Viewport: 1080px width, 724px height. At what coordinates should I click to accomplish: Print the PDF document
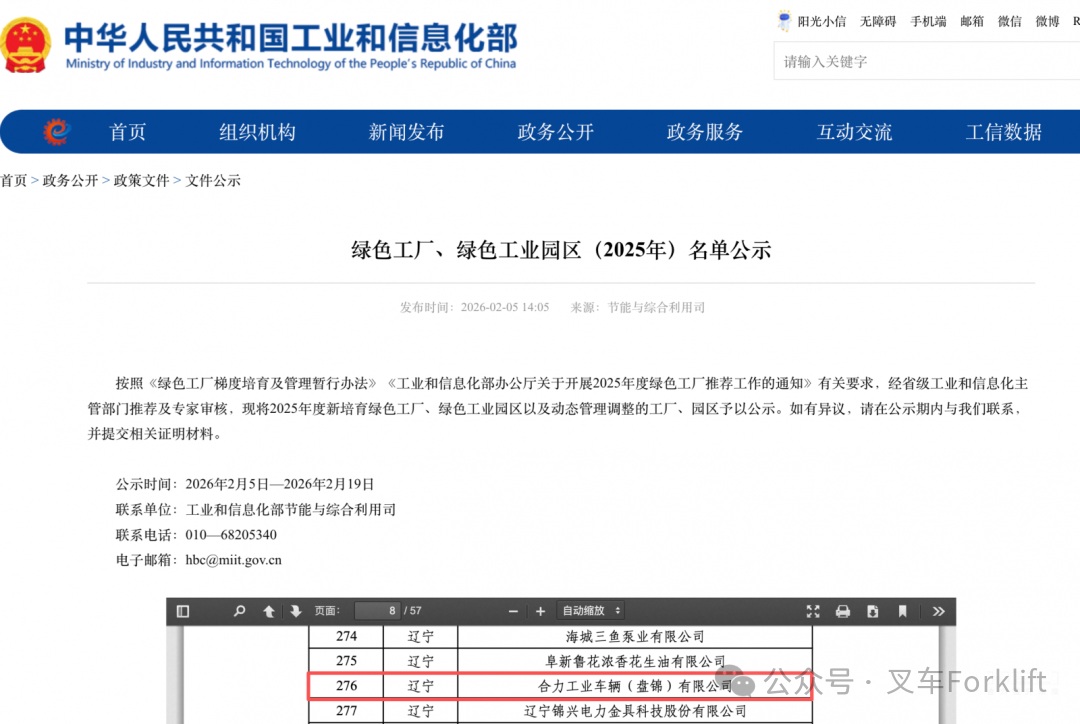[x=843, y=611]
